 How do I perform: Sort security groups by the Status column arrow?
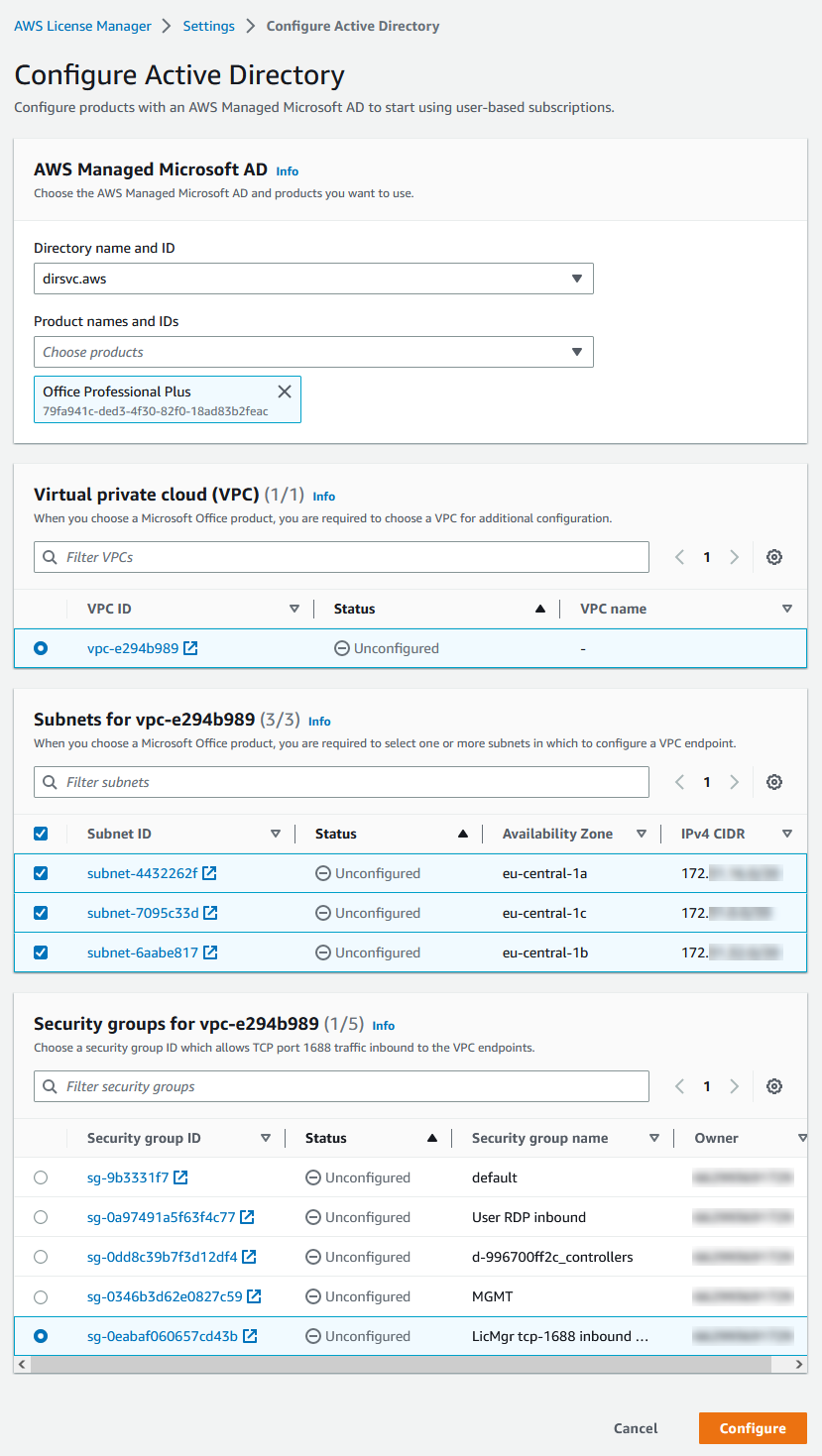(x=433, y=1137)
